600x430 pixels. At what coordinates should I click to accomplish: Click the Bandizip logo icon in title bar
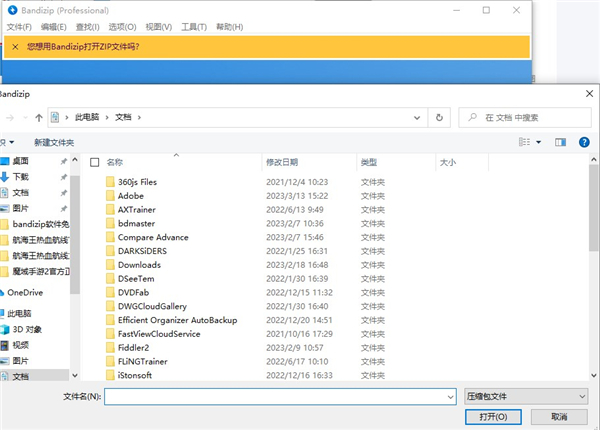[x=12, y=10]
